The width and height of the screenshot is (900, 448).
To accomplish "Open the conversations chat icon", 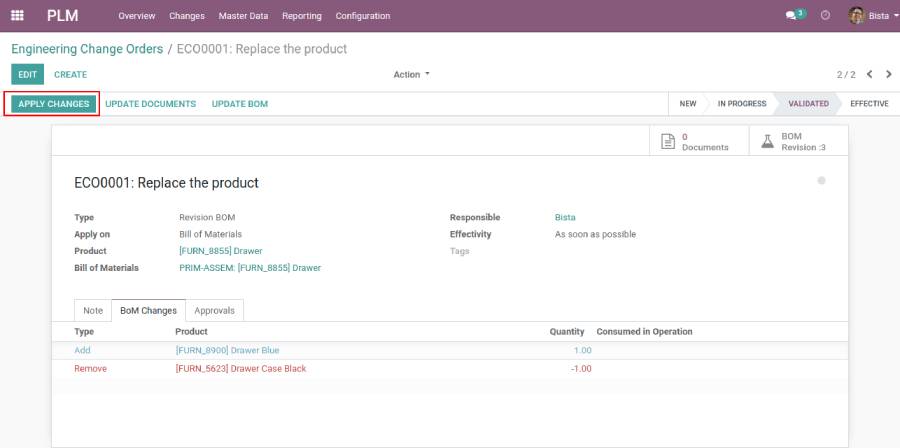I will [x=794, y=16].
